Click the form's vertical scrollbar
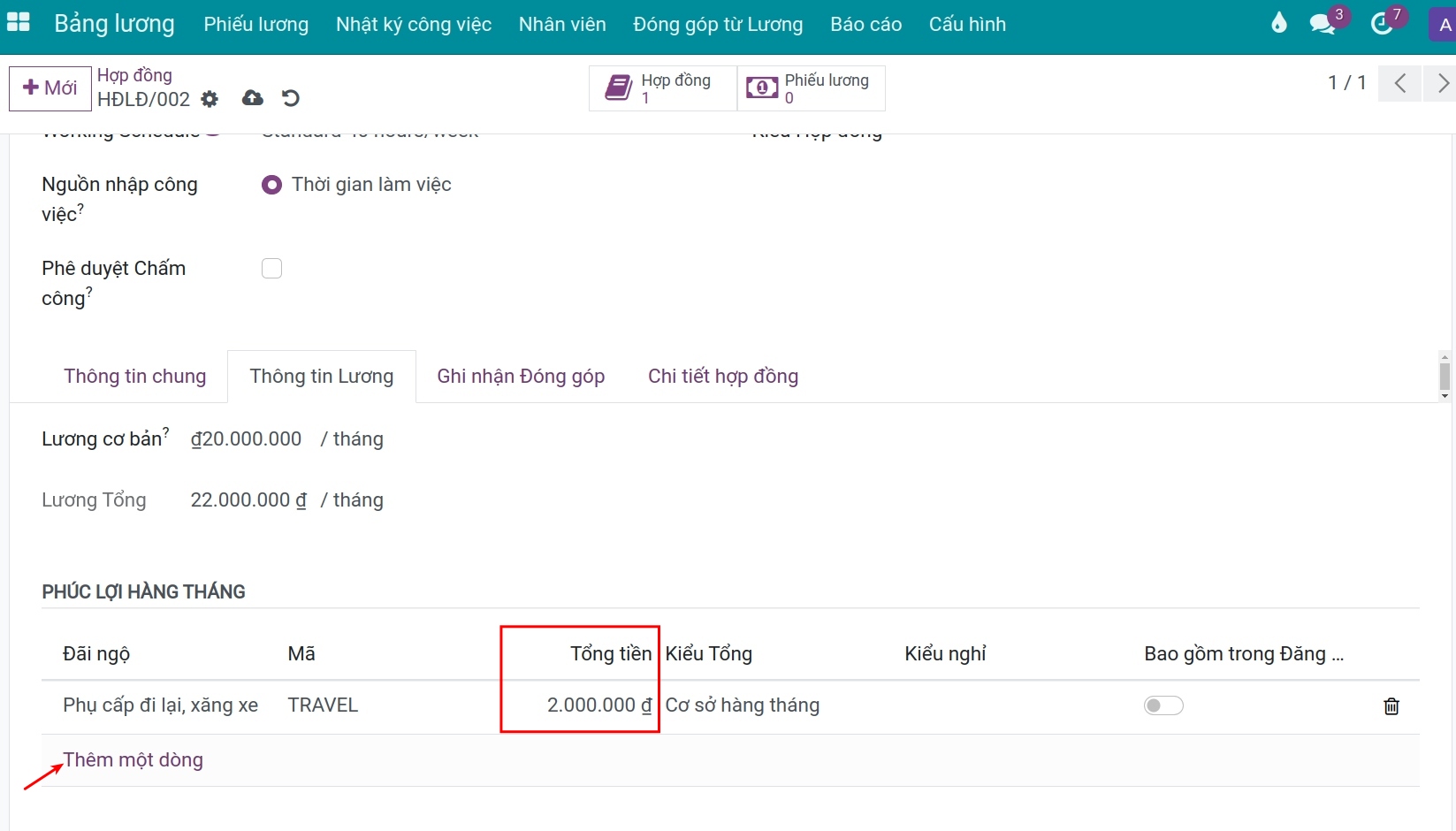This screenshot has height=831, width=1456. click(x=1445, y=377)
